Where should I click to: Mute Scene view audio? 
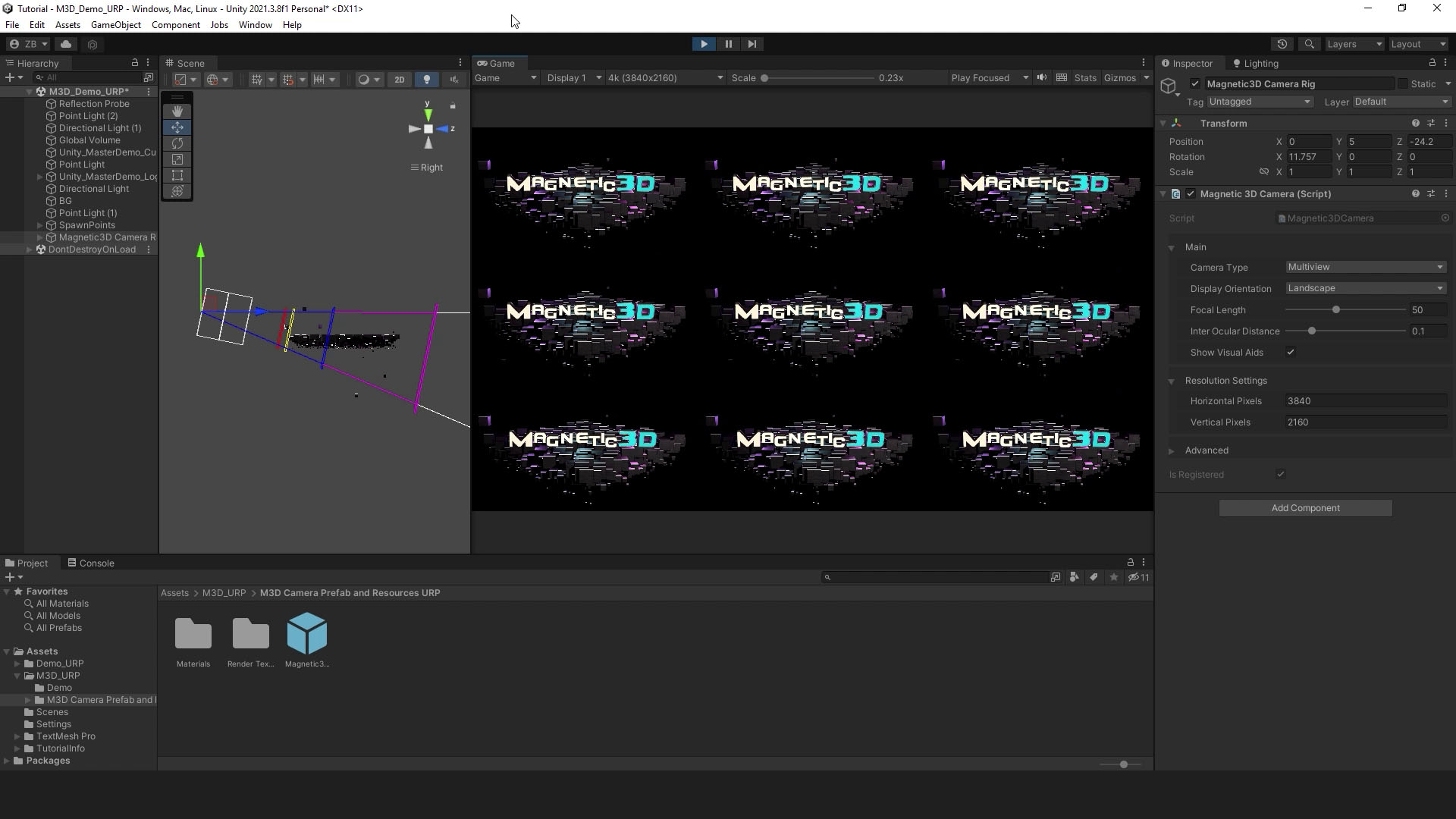453,79
